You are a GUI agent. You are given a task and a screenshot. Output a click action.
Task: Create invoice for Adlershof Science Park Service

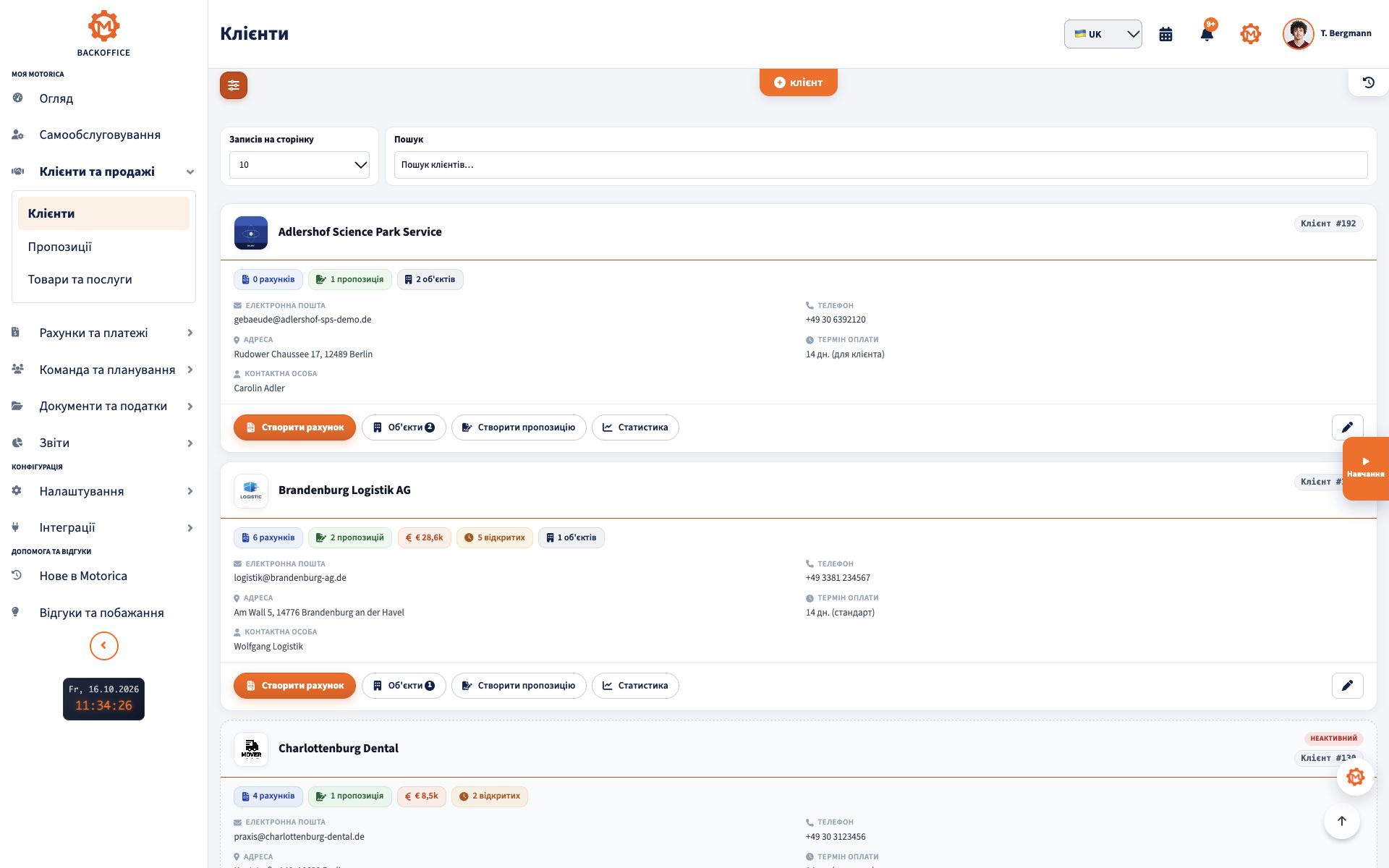coord(294,427)
